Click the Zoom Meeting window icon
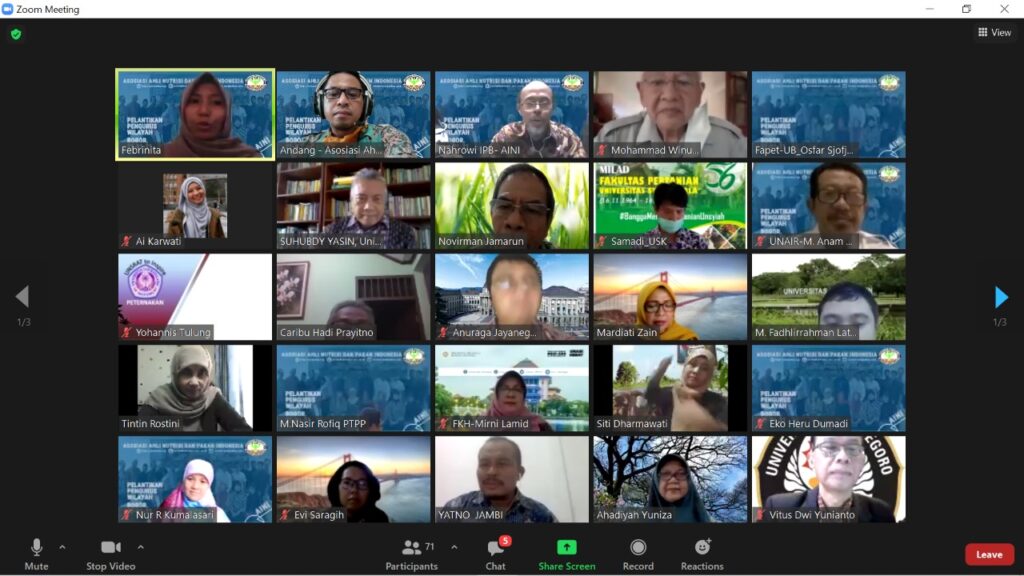The height and width of the screenshot is (576, 1024). click(x=8, y=9)
